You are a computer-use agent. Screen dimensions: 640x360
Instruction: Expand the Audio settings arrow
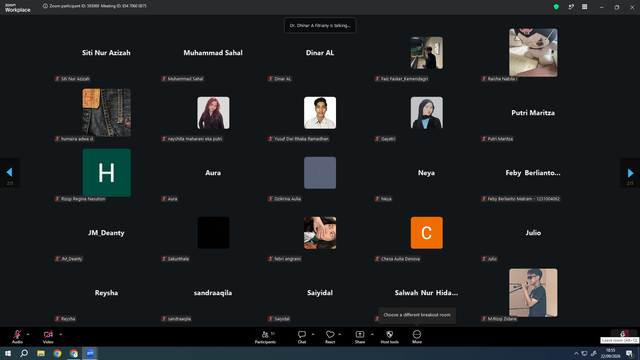tap(28, 334)
